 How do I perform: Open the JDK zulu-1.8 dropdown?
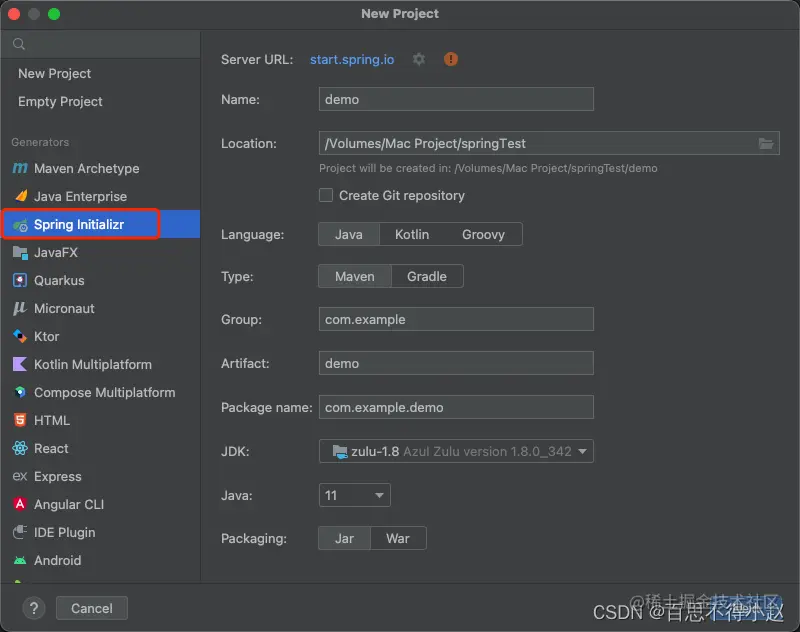[x=456, y=451]
